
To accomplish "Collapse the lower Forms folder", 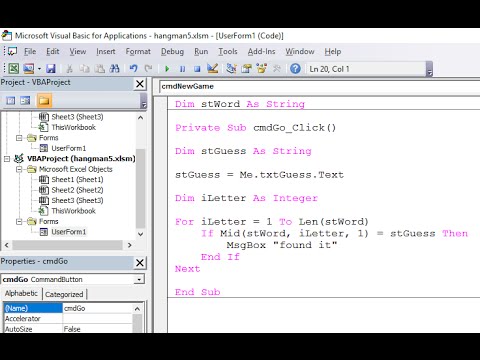I will click(x=19, y=222).
